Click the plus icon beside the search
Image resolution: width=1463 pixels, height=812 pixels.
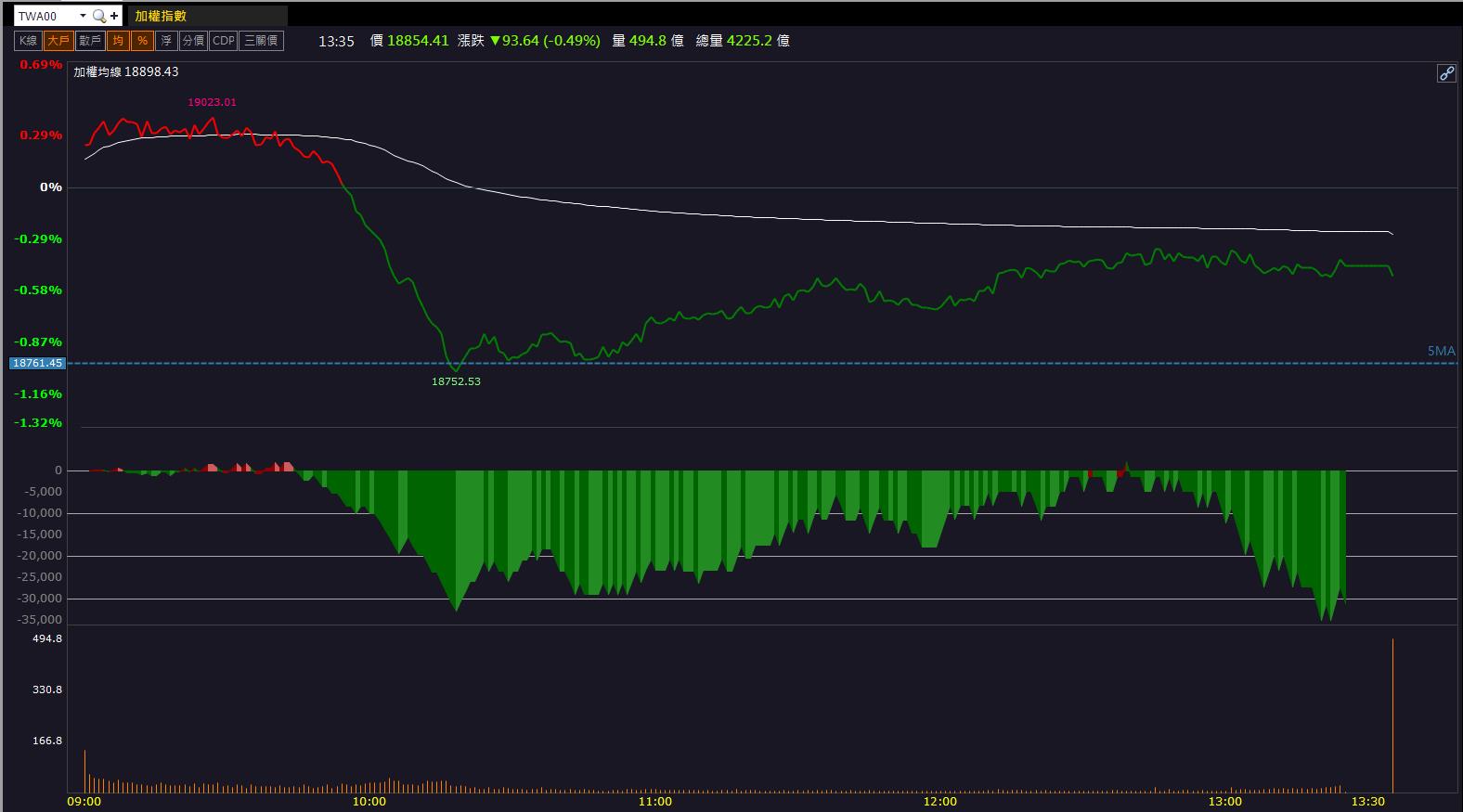tap(114, 16)
